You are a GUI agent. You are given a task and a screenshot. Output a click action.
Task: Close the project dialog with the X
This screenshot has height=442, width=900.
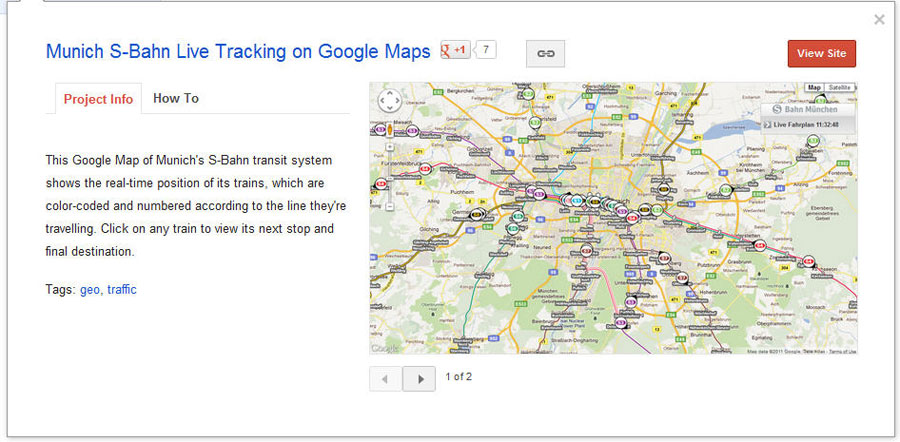point(879,20)
